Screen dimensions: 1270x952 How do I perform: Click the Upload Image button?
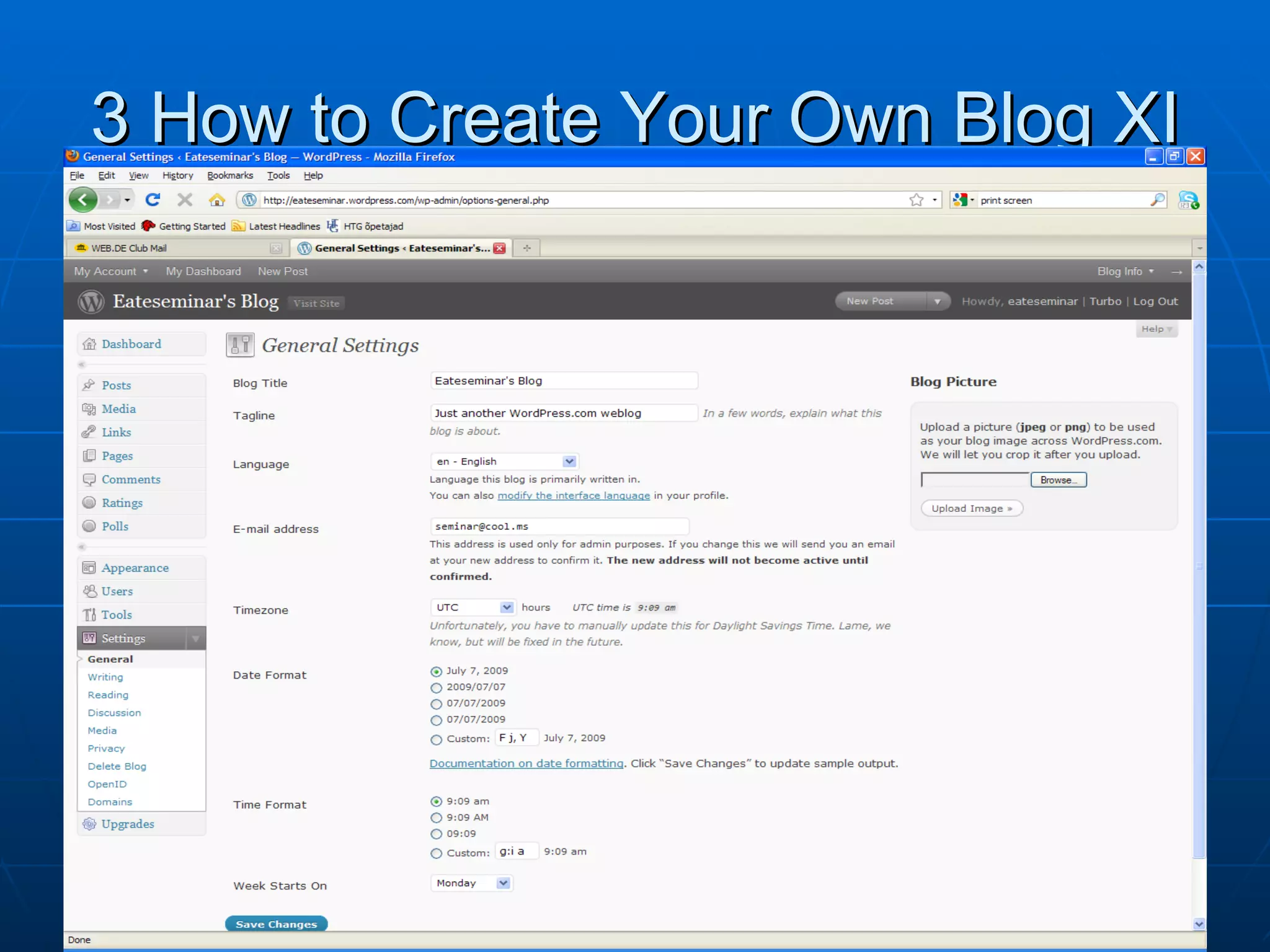point(972,508)
